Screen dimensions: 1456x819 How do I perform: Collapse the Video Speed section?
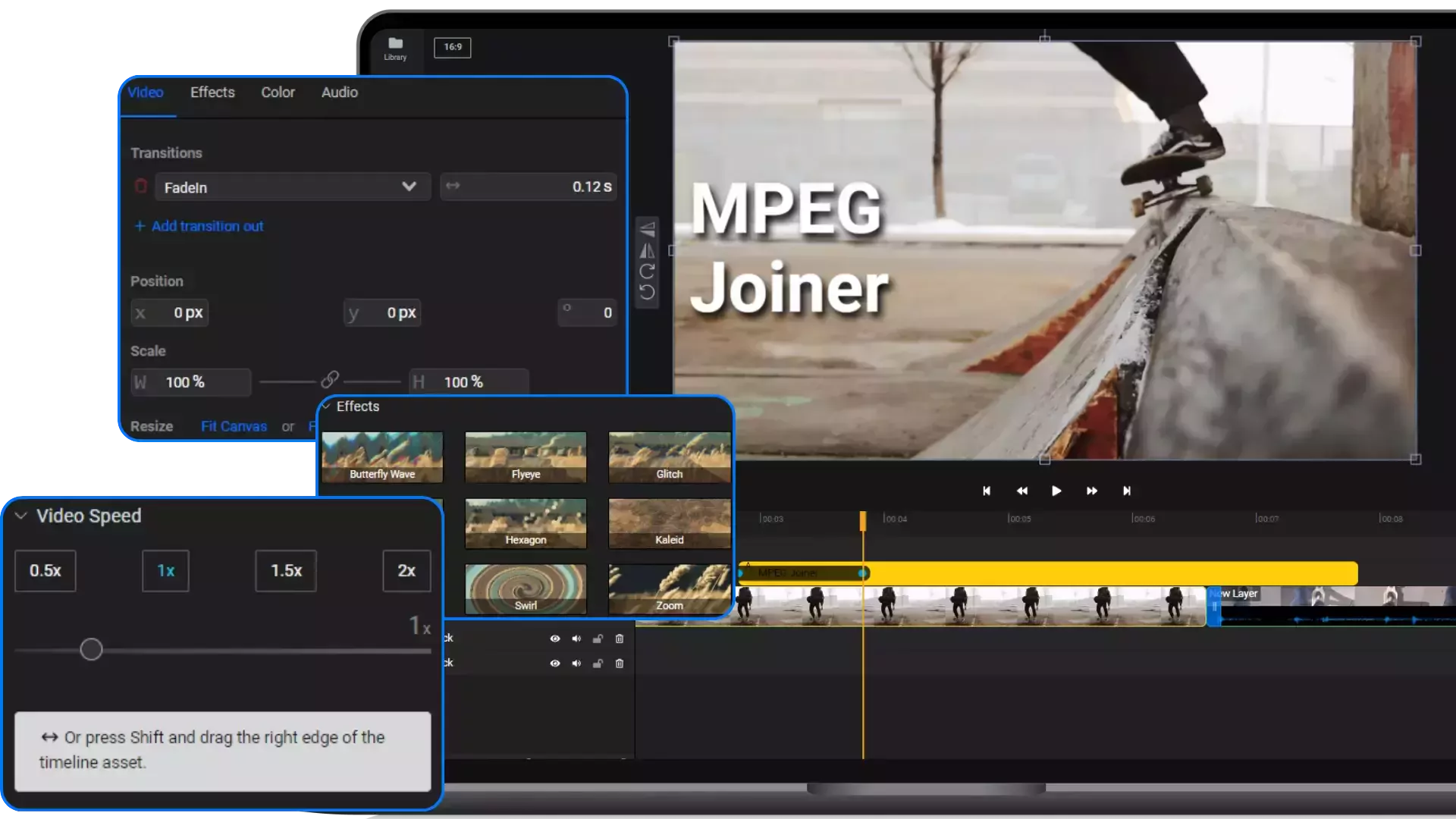(21, 516)
